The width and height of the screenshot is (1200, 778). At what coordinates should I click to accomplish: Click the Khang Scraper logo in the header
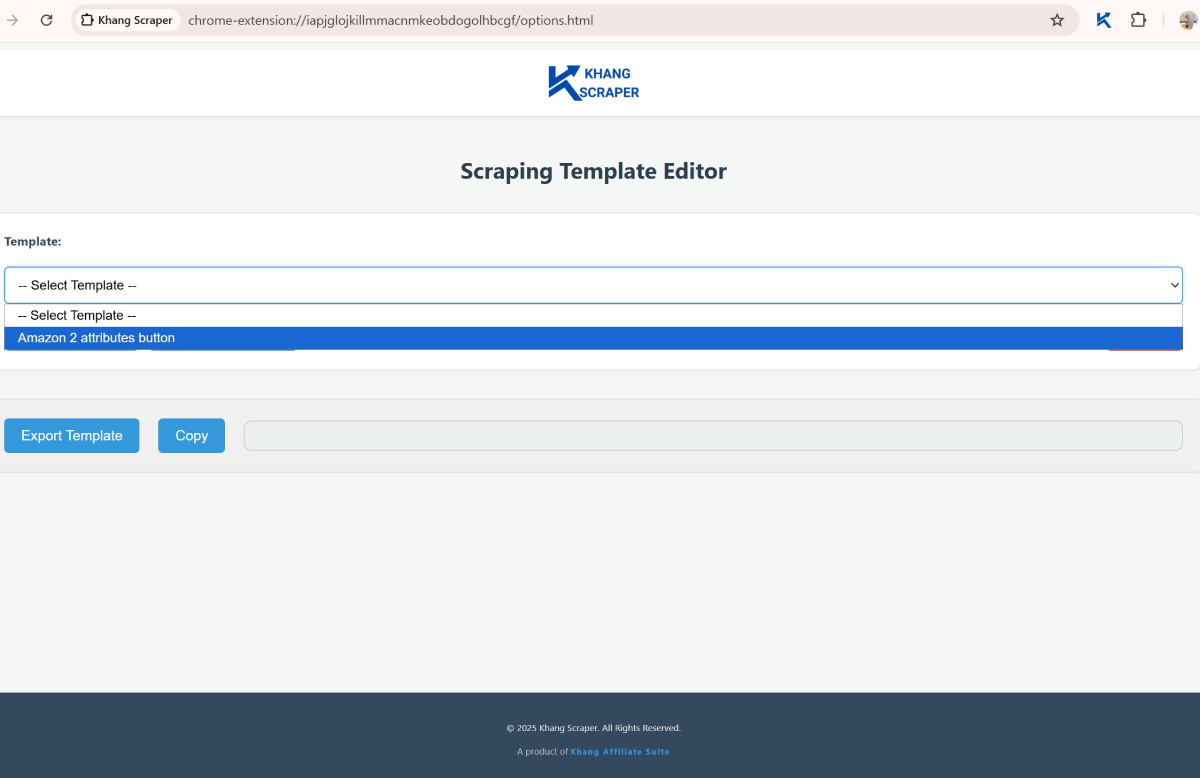coord(593,82)
